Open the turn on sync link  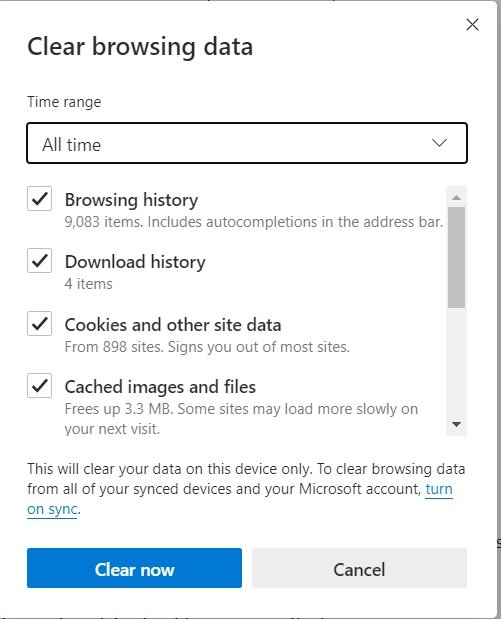439,490
